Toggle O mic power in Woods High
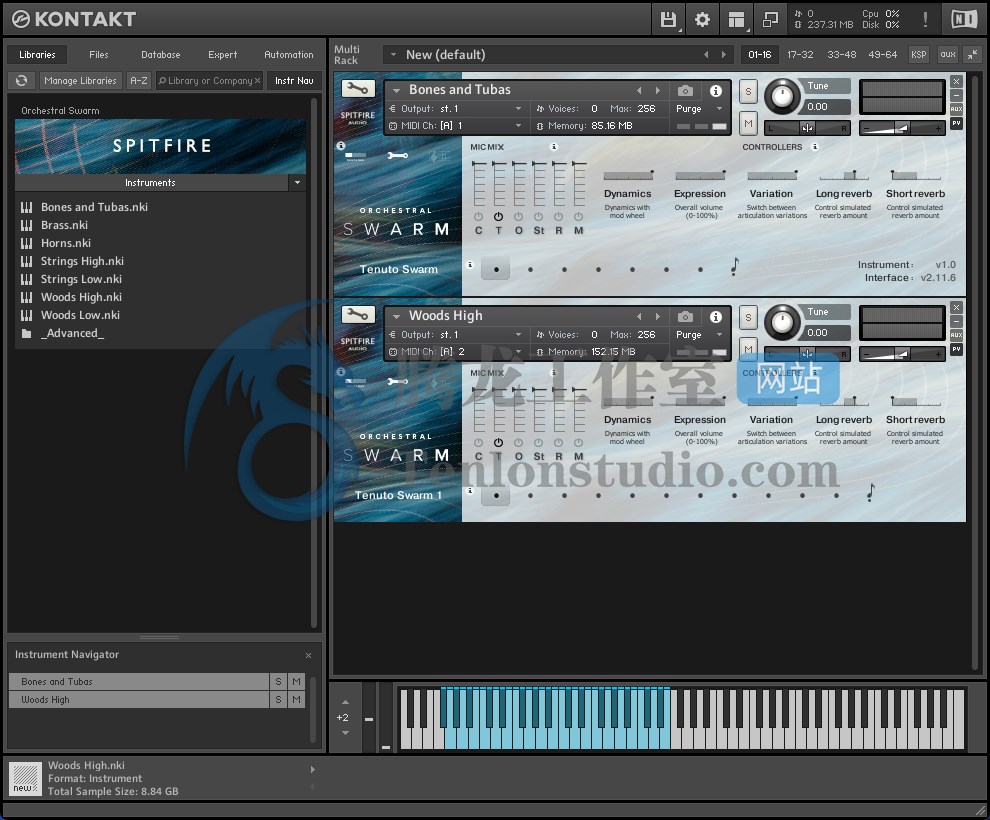 tap(518, 443)
